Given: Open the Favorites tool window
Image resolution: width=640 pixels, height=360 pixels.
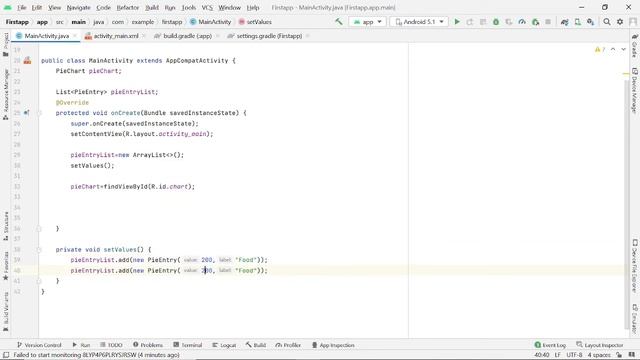Looking at the screenshot, I should coord(6,266).
